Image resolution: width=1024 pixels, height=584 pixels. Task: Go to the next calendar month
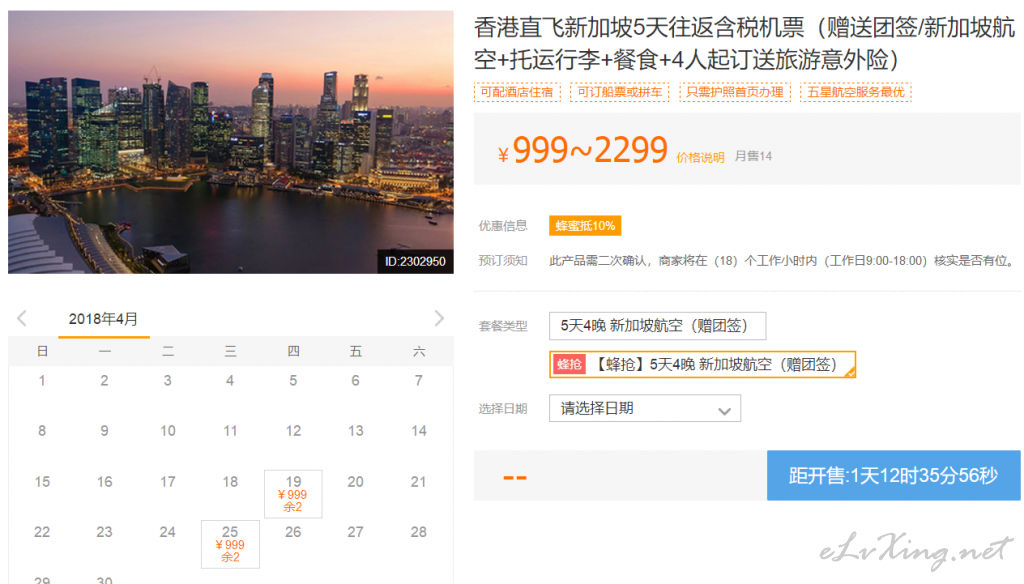pos(439,318)
